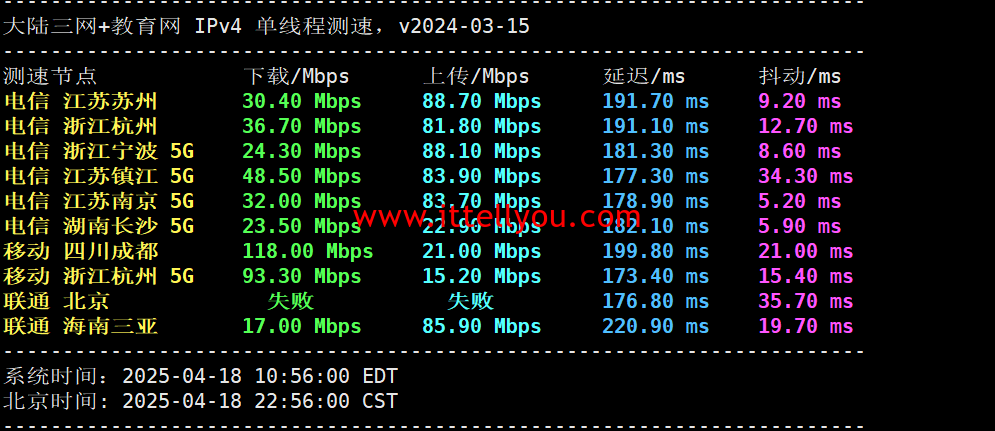The width and height of the screenshot is (995, 431).
Task: Click jitter value 35.70 ms
Action: point(806,301)
